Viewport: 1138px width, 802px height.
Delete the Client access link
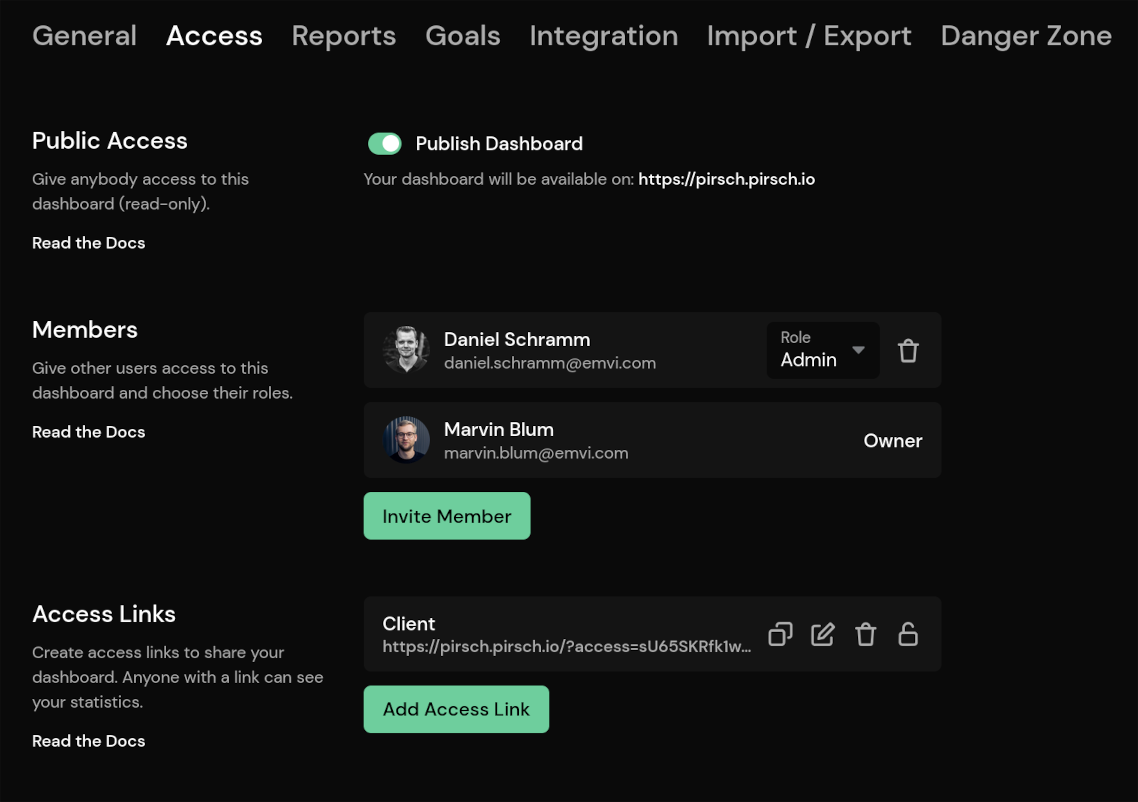point(865,633)
